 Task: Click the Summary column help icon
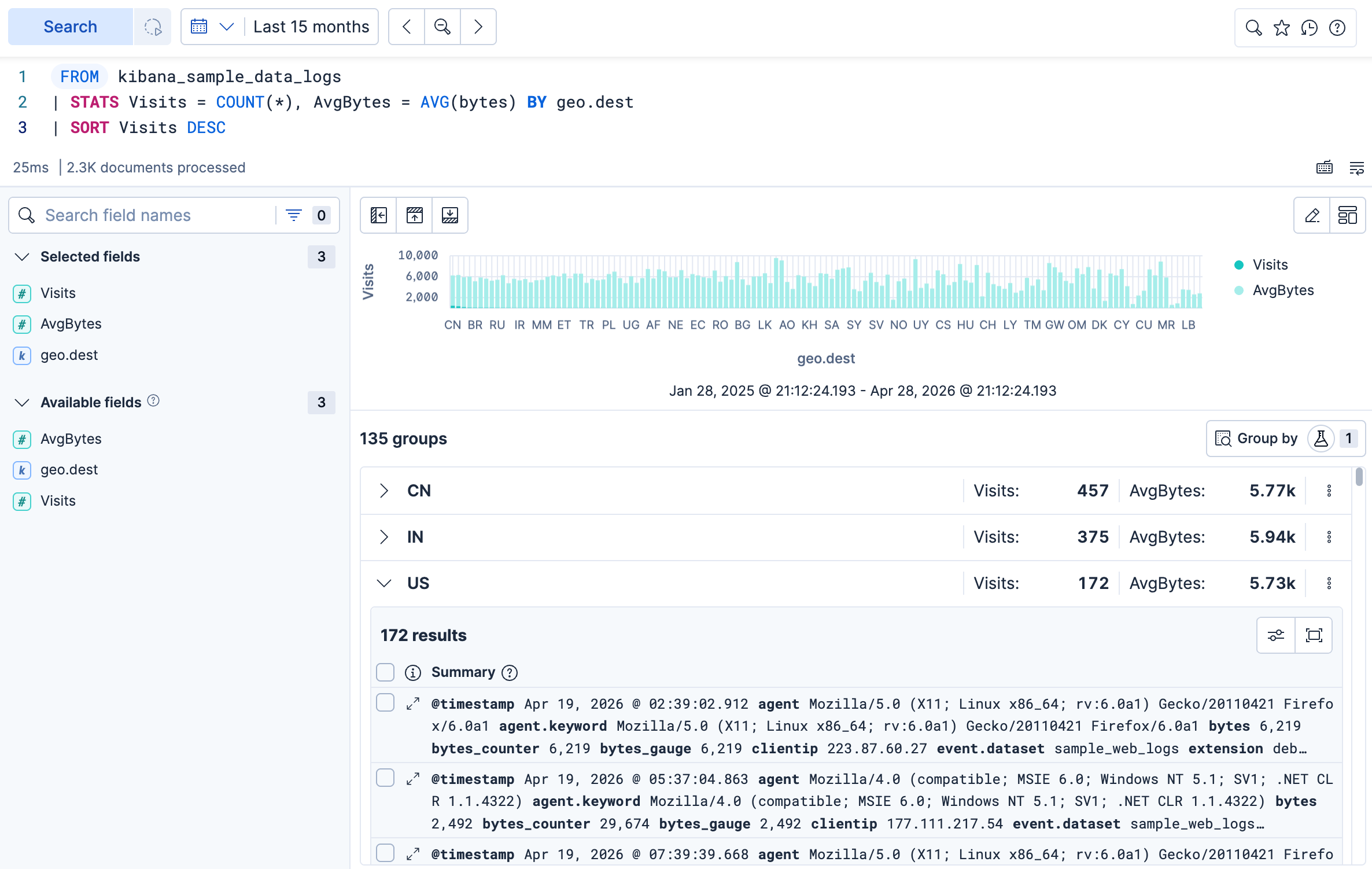(x=510, y=673)
